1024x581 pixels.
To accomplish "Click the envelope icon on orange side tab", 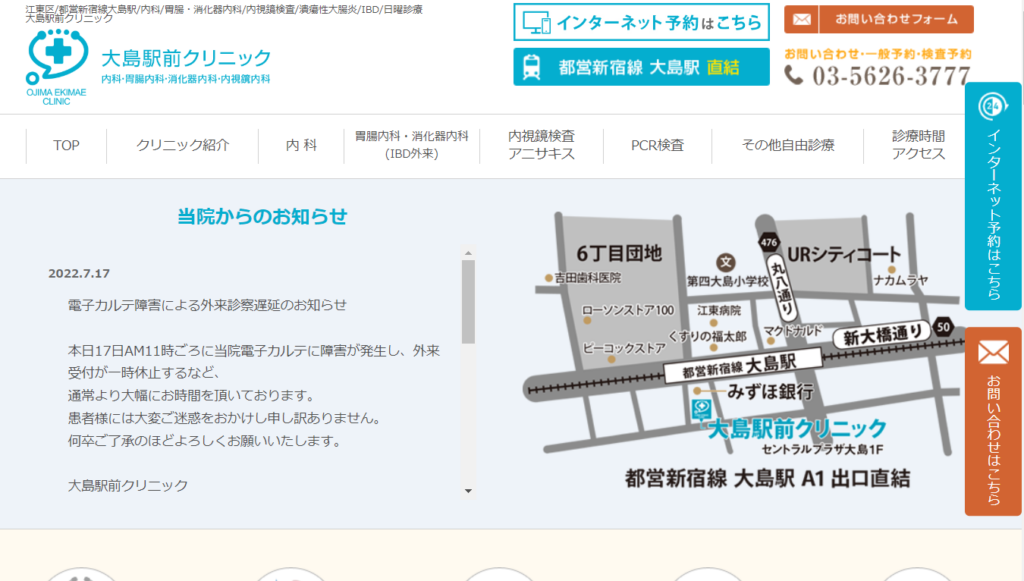I will point(993,353).
